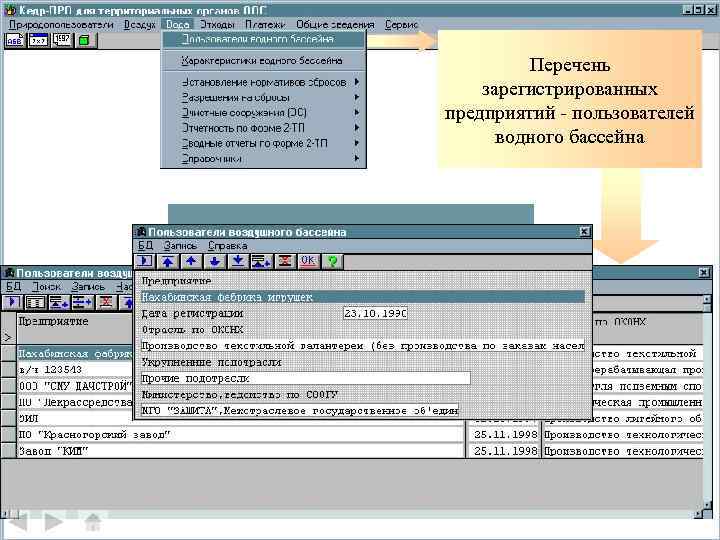720x540 pixels.
Task: Click the Нахабинская фабрика игрушек field in dialog
Action: pos(363,298)
